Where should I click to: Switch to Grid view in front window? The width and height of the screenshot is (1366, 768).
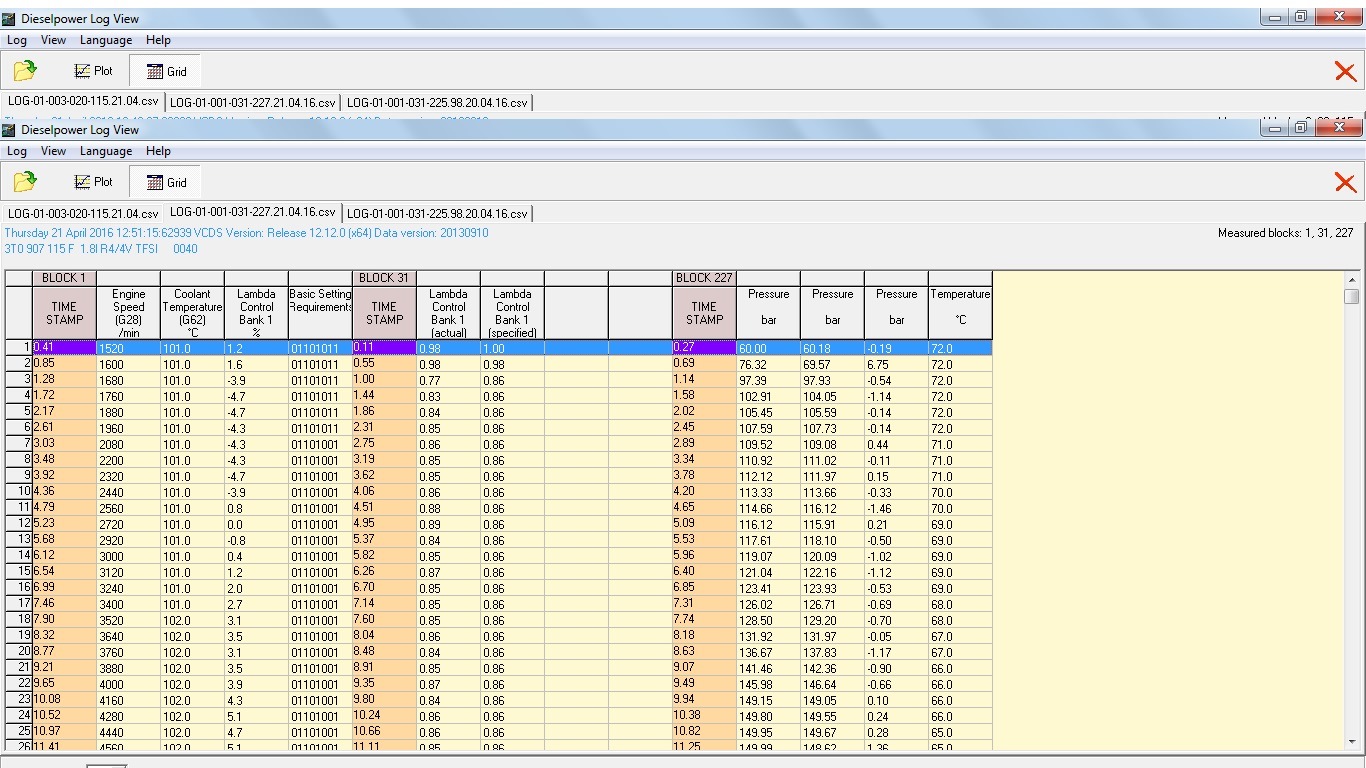[x=166, y=182]
